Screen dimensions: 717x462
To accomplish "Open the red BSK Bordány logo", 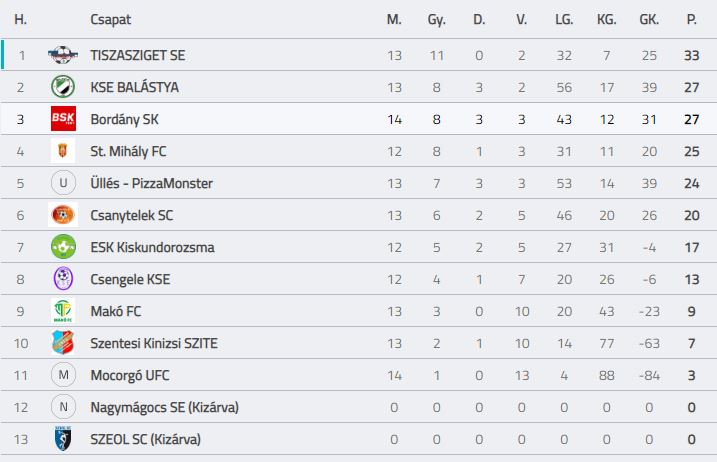I will coord(63,119).
